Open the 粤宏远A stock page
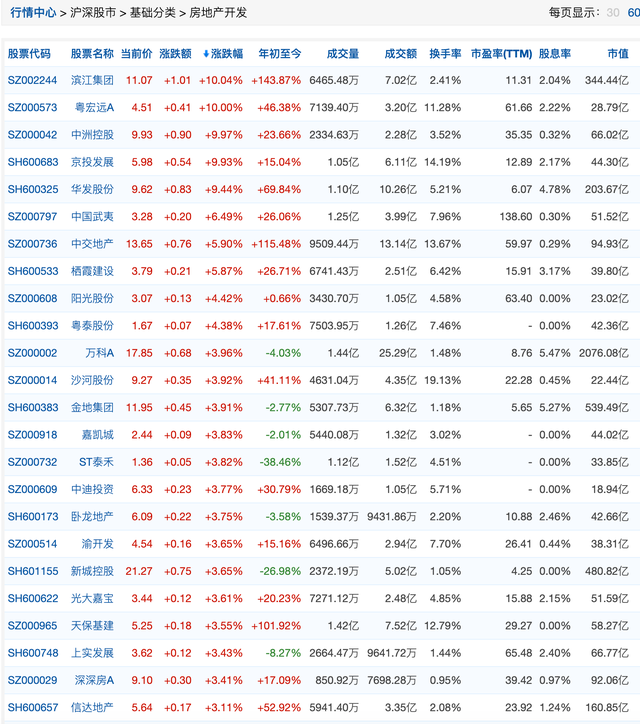 pyautogui.click(x=94, y=108)
